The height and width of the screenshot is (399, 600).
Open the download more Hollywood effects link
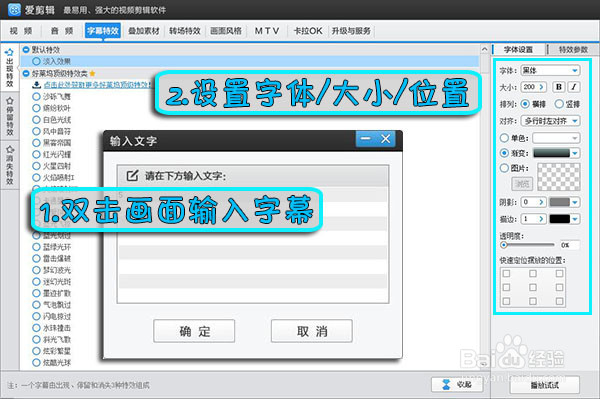click(98, 85)
